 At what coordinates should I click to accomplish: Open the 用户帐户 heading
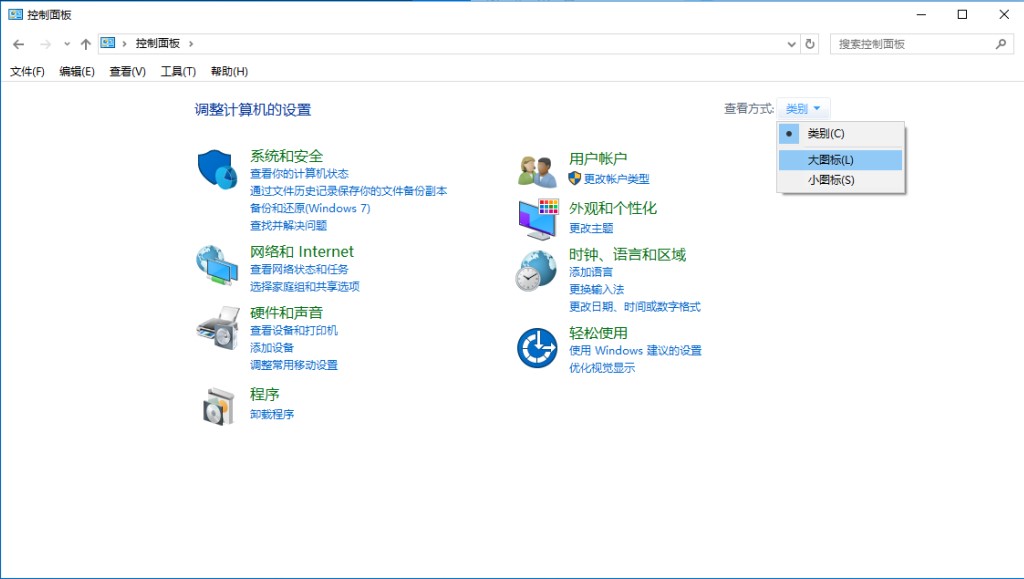click(x=598, y=159)
